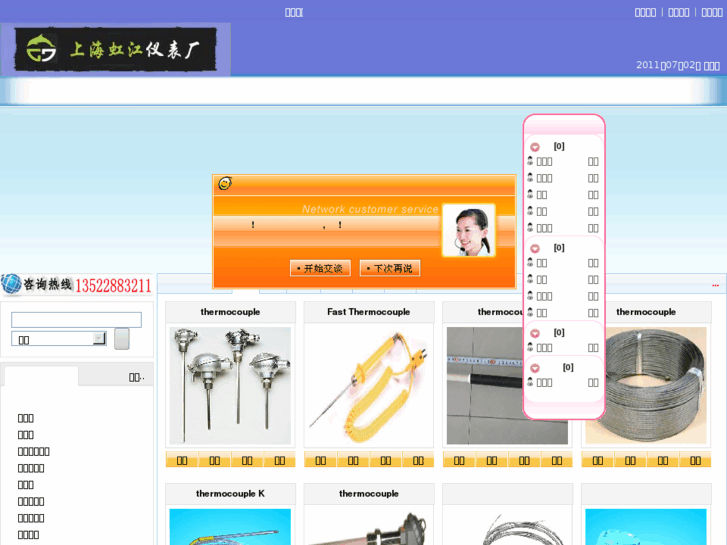The image size is (727, 545).
Task: Open the category dropdown below the search box
Action: coord(59,339)
